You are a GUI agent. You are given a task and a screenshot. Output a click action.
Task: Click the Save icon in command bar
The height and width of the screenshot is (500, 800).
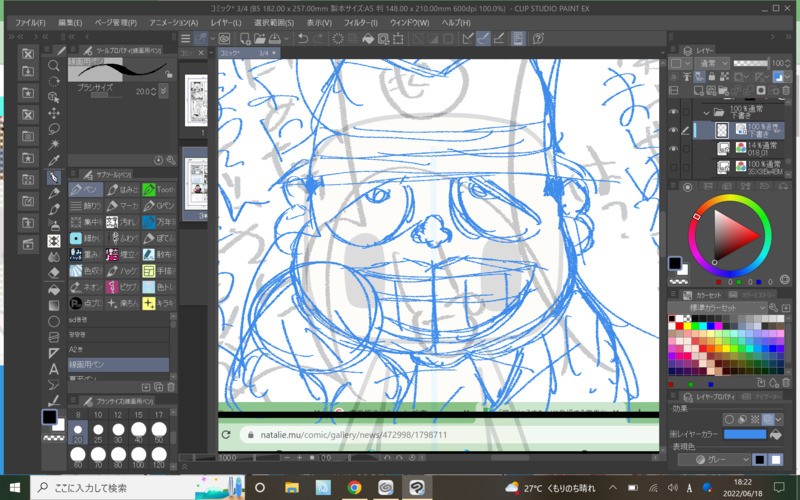point(274,39)
